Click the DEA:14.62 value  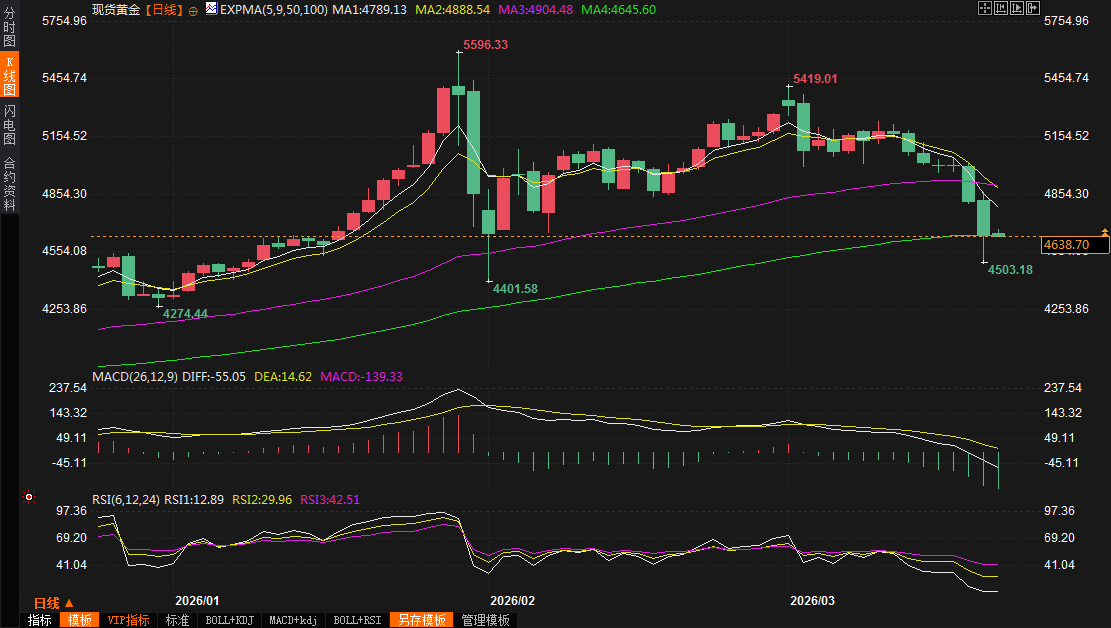[283, 376]
